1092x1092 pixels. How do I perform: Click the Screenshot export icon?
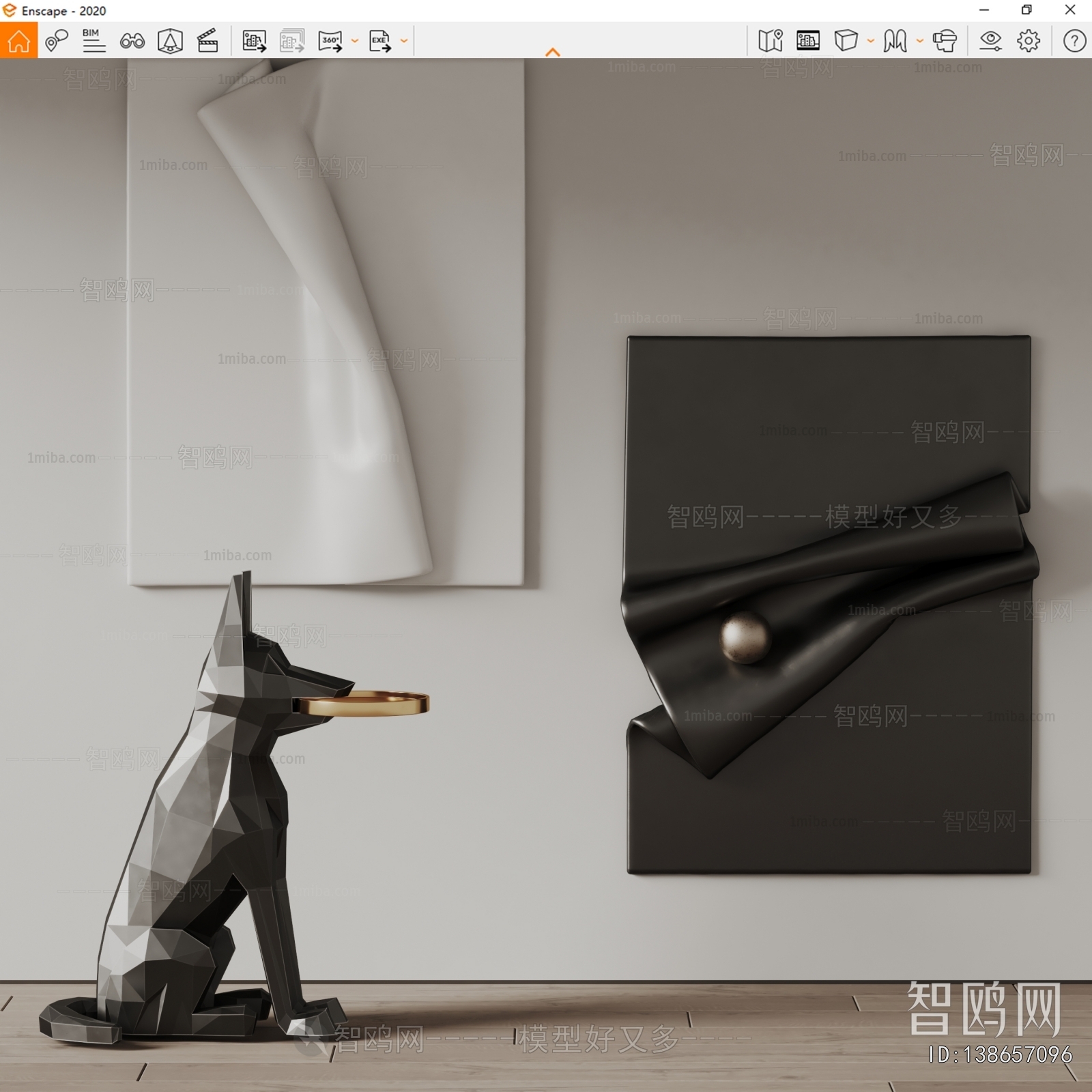[x=255, y=41]
